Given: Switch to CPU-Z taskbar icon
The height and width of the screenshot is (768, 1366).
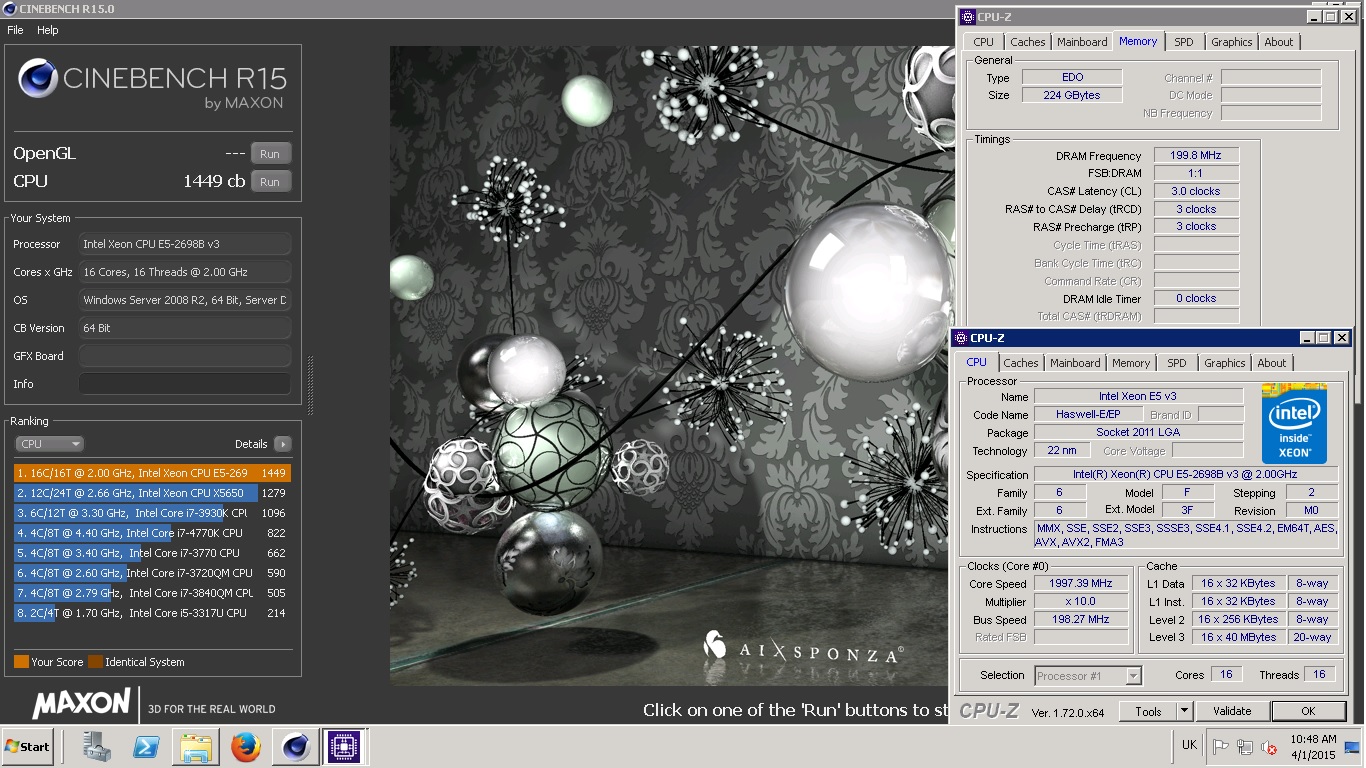Looking at the screenshot, I should click(344, 746).
